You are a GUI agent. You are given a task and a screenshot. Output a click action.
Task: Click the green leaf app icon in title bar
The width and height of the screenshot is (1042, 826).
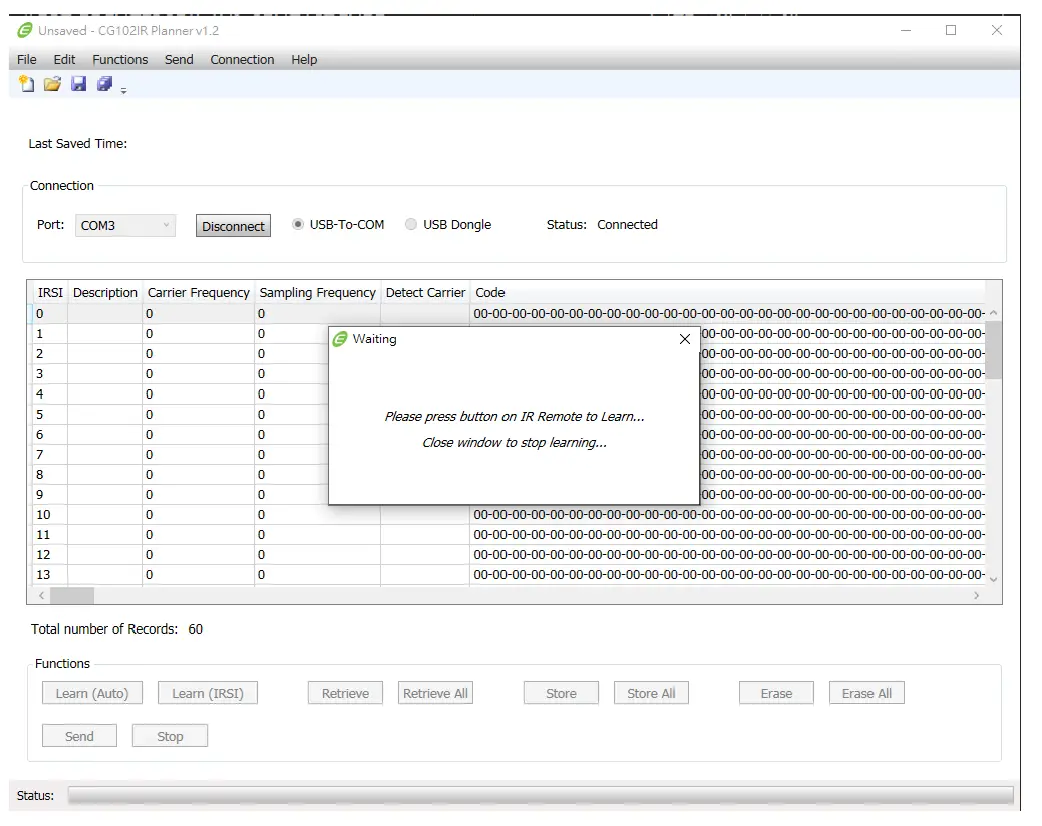click(x=25, y=30)
